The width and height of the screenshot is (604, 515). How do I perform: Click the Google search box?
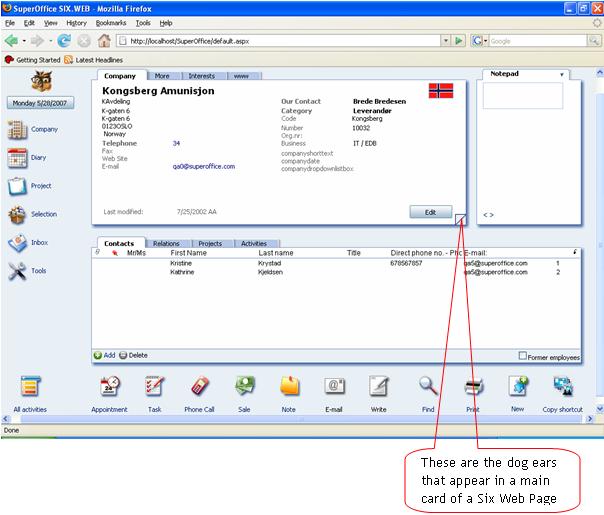(537, 41)
